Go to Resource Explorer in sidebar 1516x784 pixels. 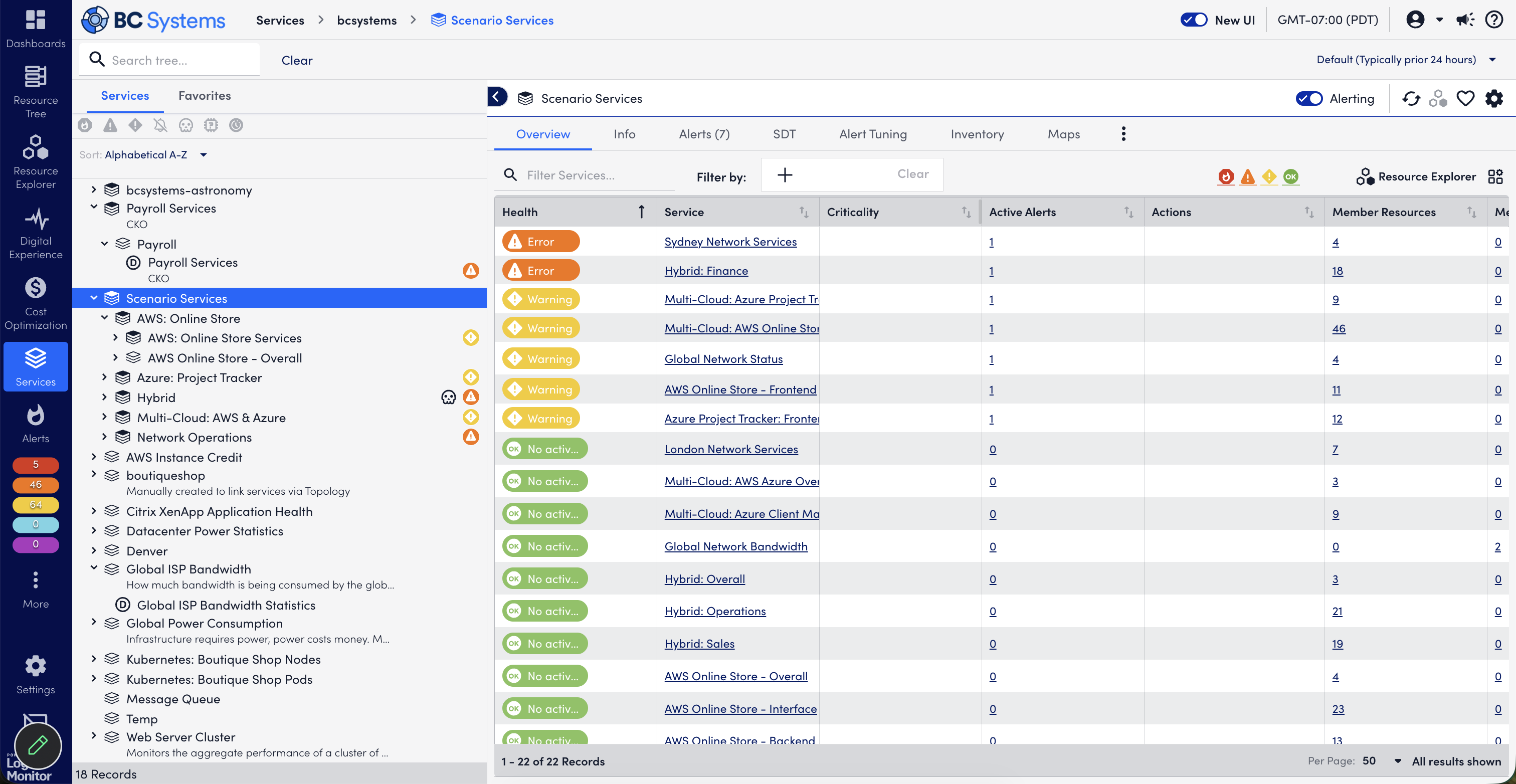[x=35, y=162]
